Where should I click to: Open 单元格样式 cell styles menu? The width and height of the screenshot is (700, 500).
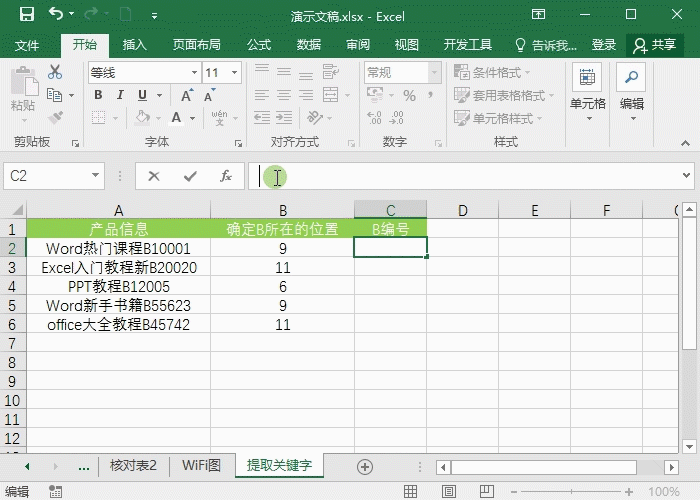coord(498,118)
